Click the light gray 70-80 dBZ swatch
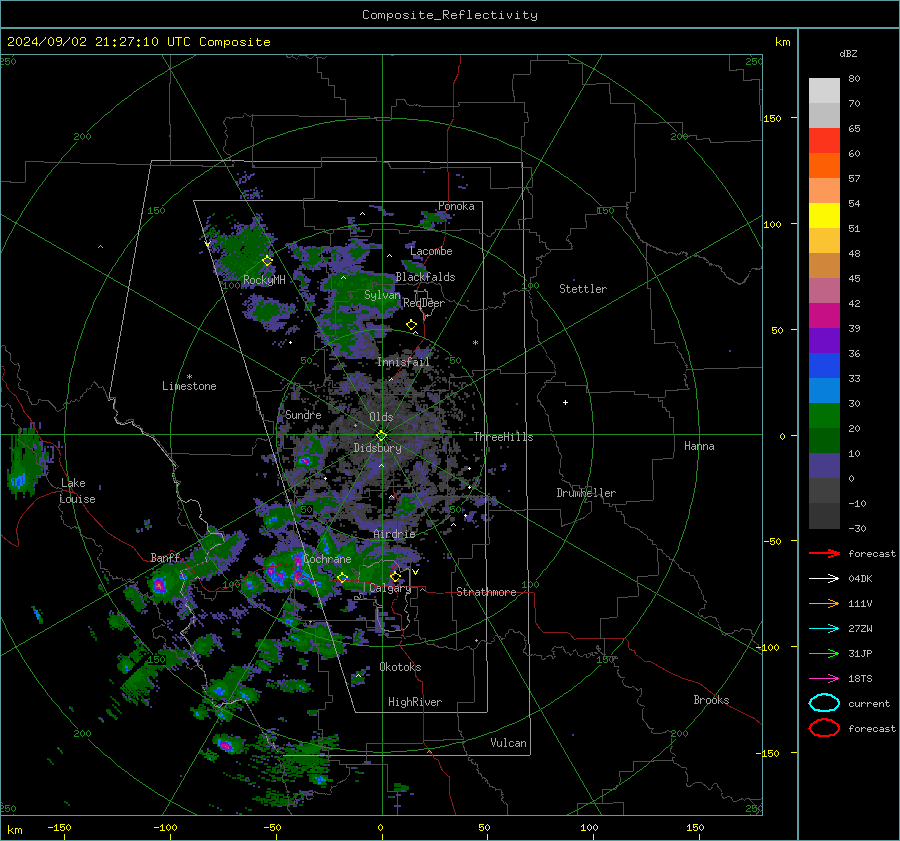900x841 pixels. click(x=824, y=90)
